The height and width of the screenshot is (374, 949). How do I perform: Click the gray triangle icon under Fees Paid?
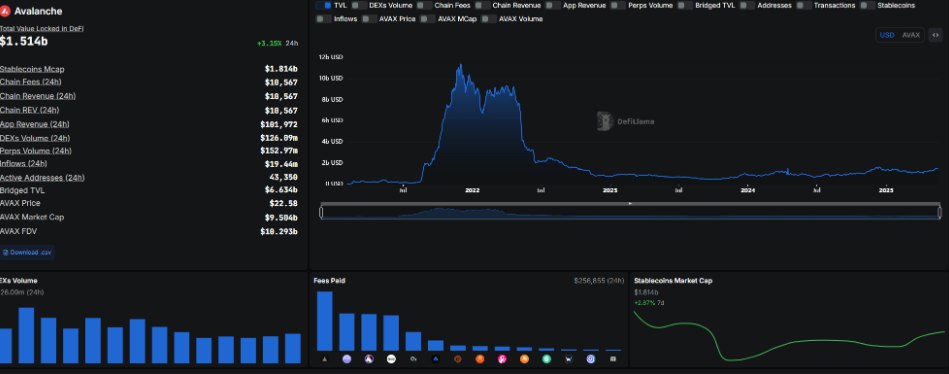pos(324,359)
